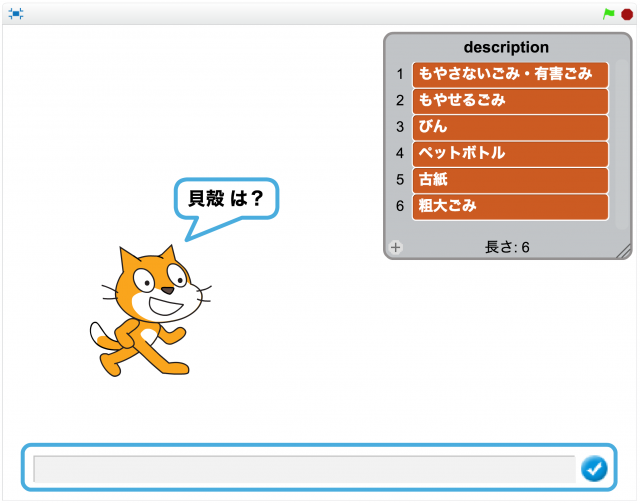Click the description list title

(506, 47)
